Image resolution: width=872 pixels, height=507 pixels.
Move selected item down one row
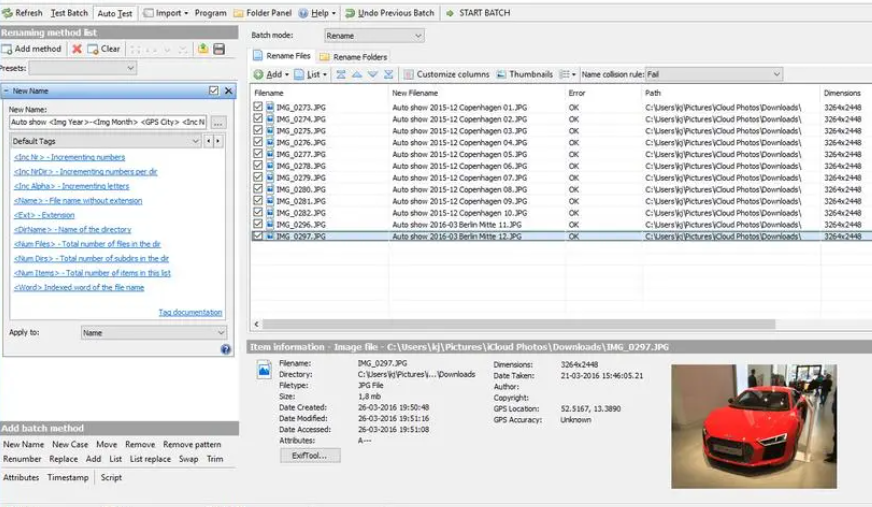point(373,74)
